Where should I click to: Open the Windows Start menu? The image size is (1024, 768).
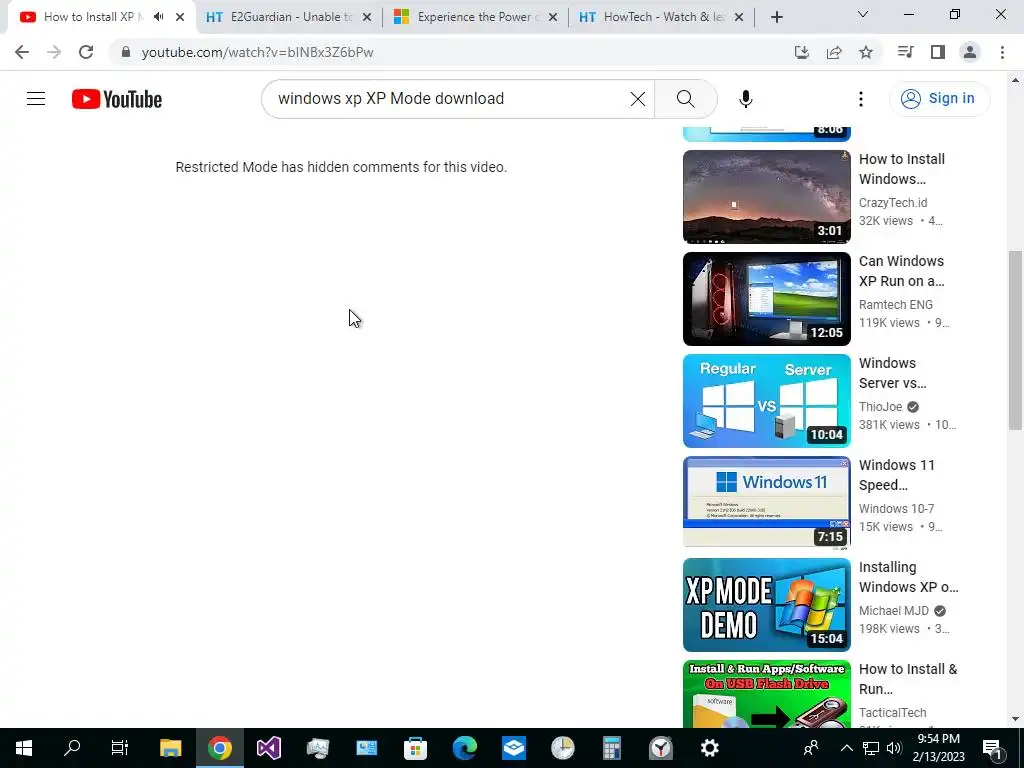24,748
